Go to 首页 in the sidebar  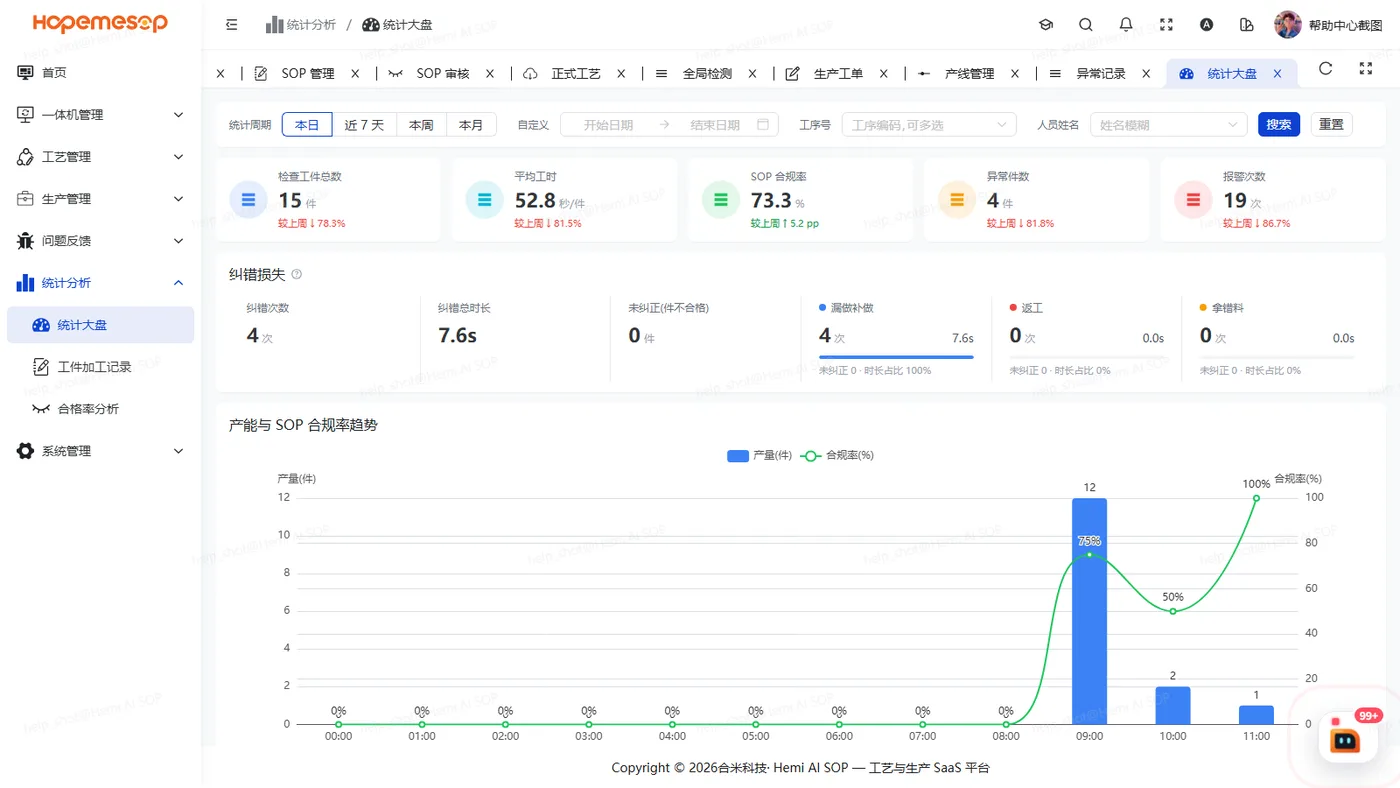[101, 73]
